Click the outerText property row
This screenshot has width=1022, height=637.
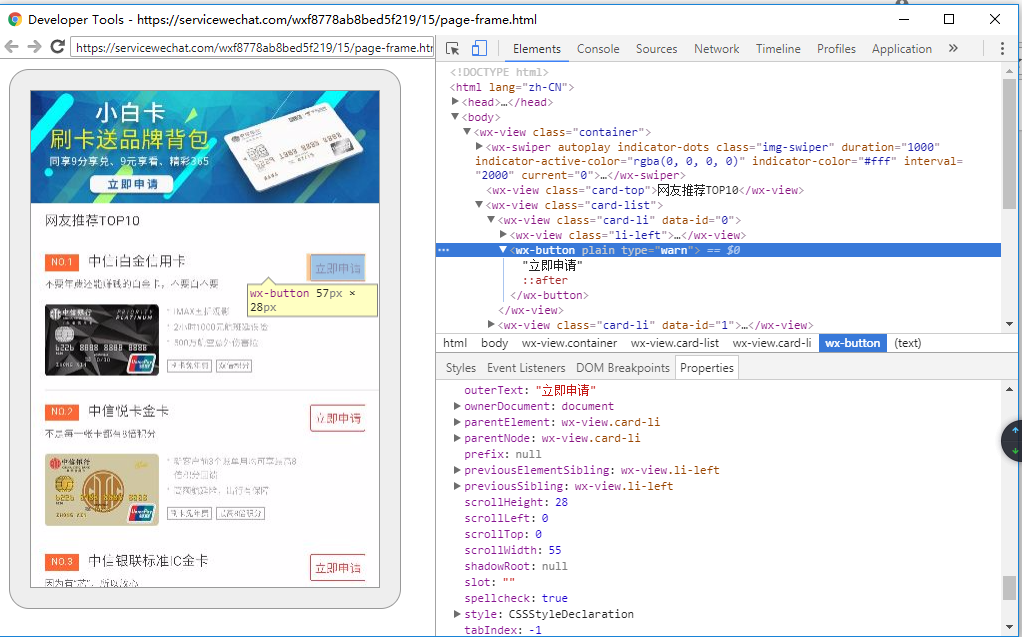click(x=530, y=391)
